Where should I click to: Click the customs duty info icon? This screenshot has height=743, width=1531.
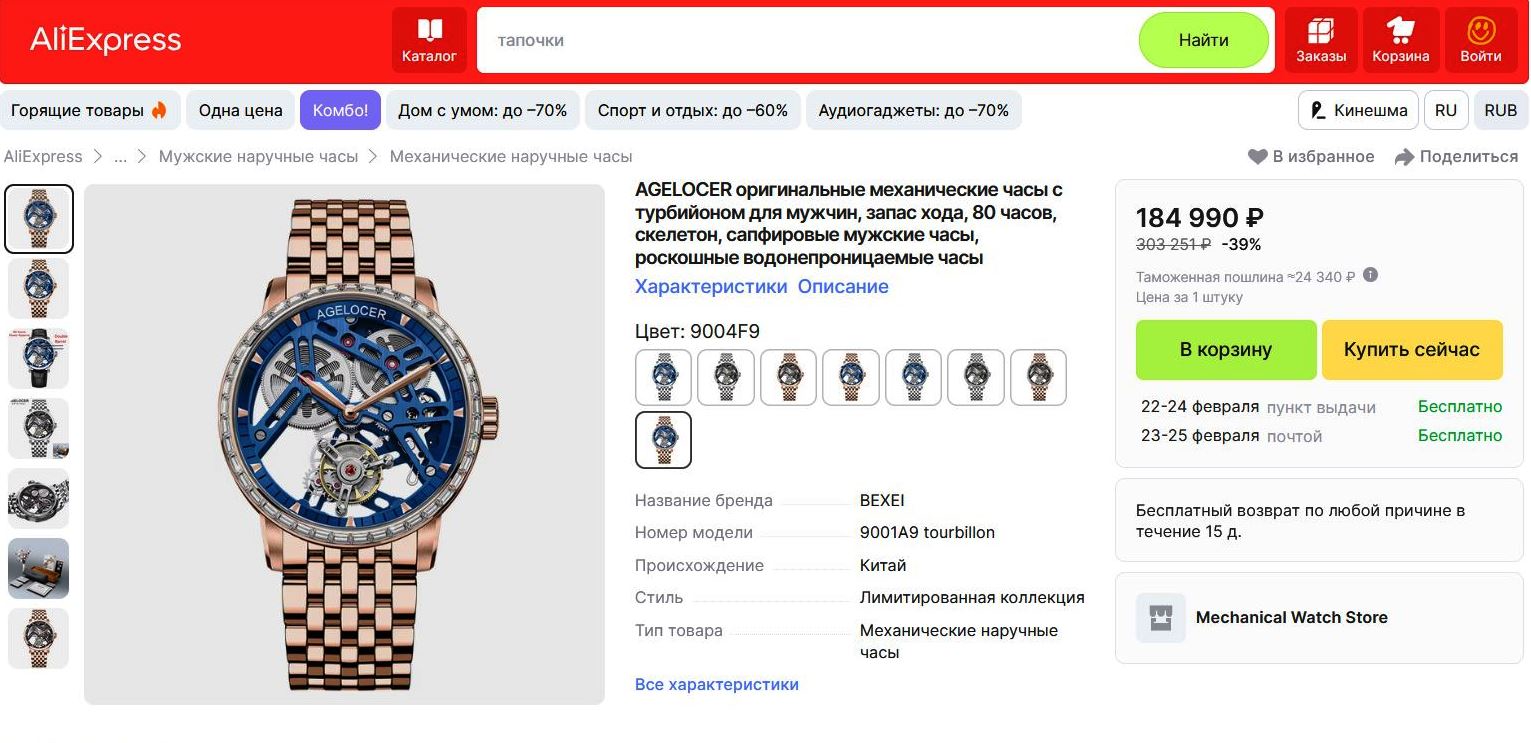pos(1371,275)
